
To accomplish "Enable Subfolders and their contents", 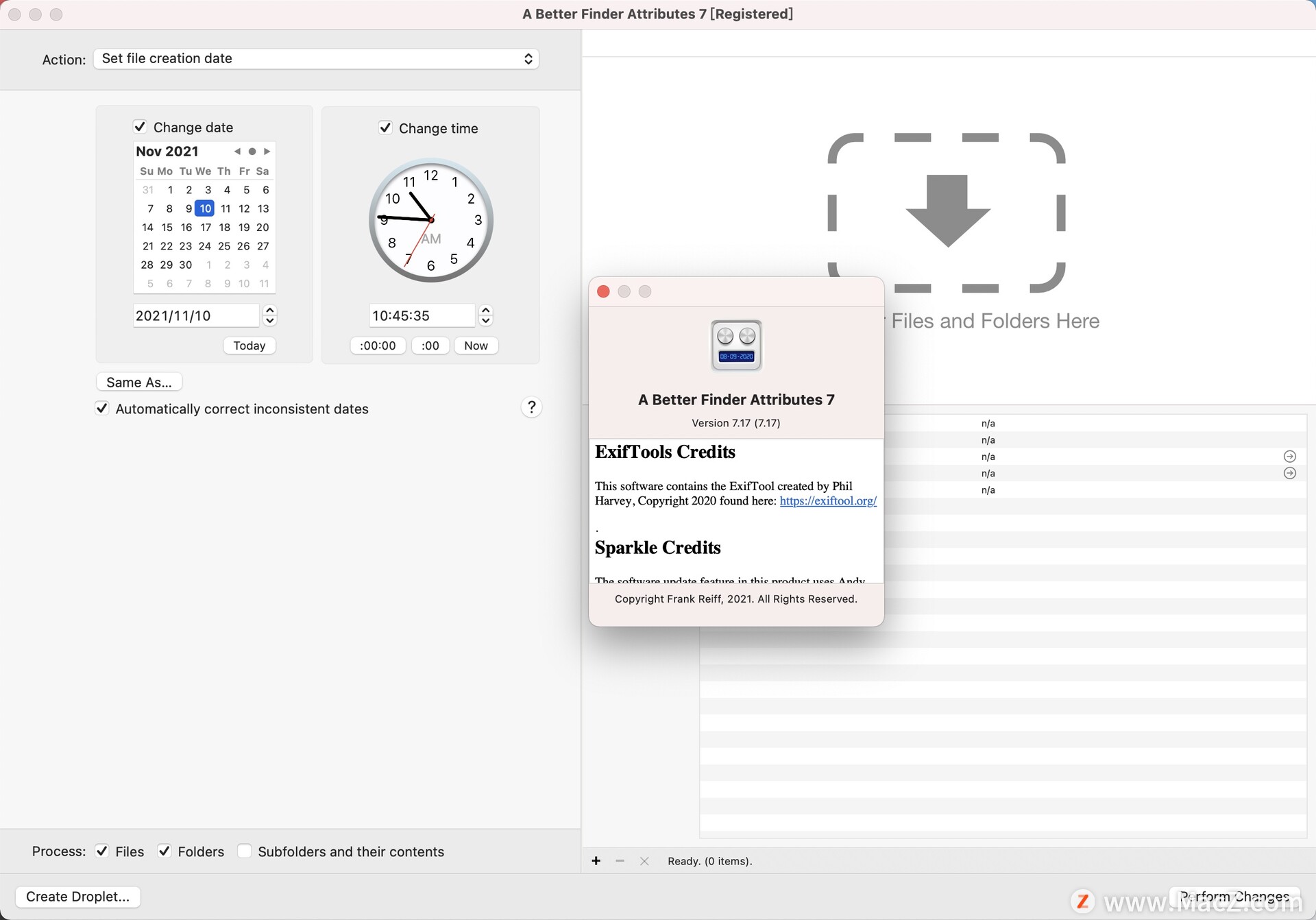I will click(244, 851).
